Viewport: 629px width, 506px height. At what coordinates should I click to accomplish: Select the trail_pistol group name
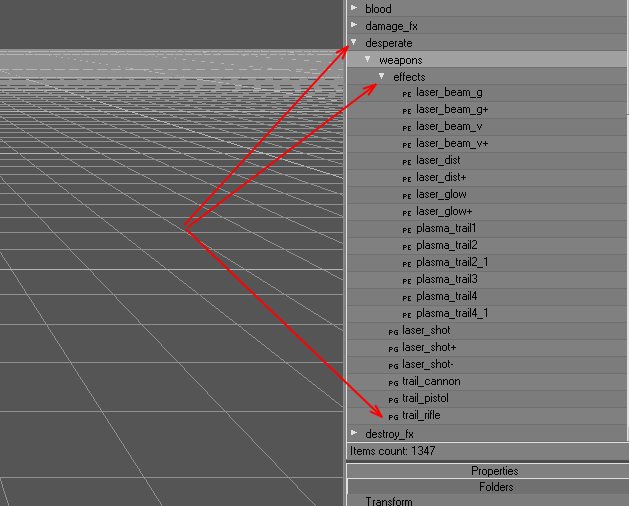click(425, 398)
